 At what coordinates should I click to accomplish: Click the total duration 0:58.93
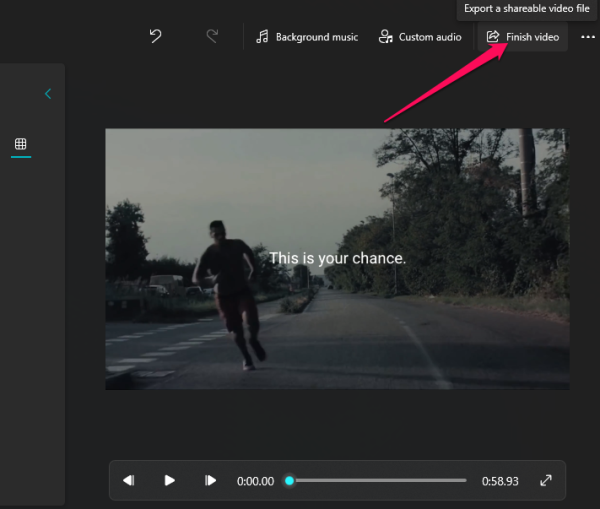coord(500,481)
